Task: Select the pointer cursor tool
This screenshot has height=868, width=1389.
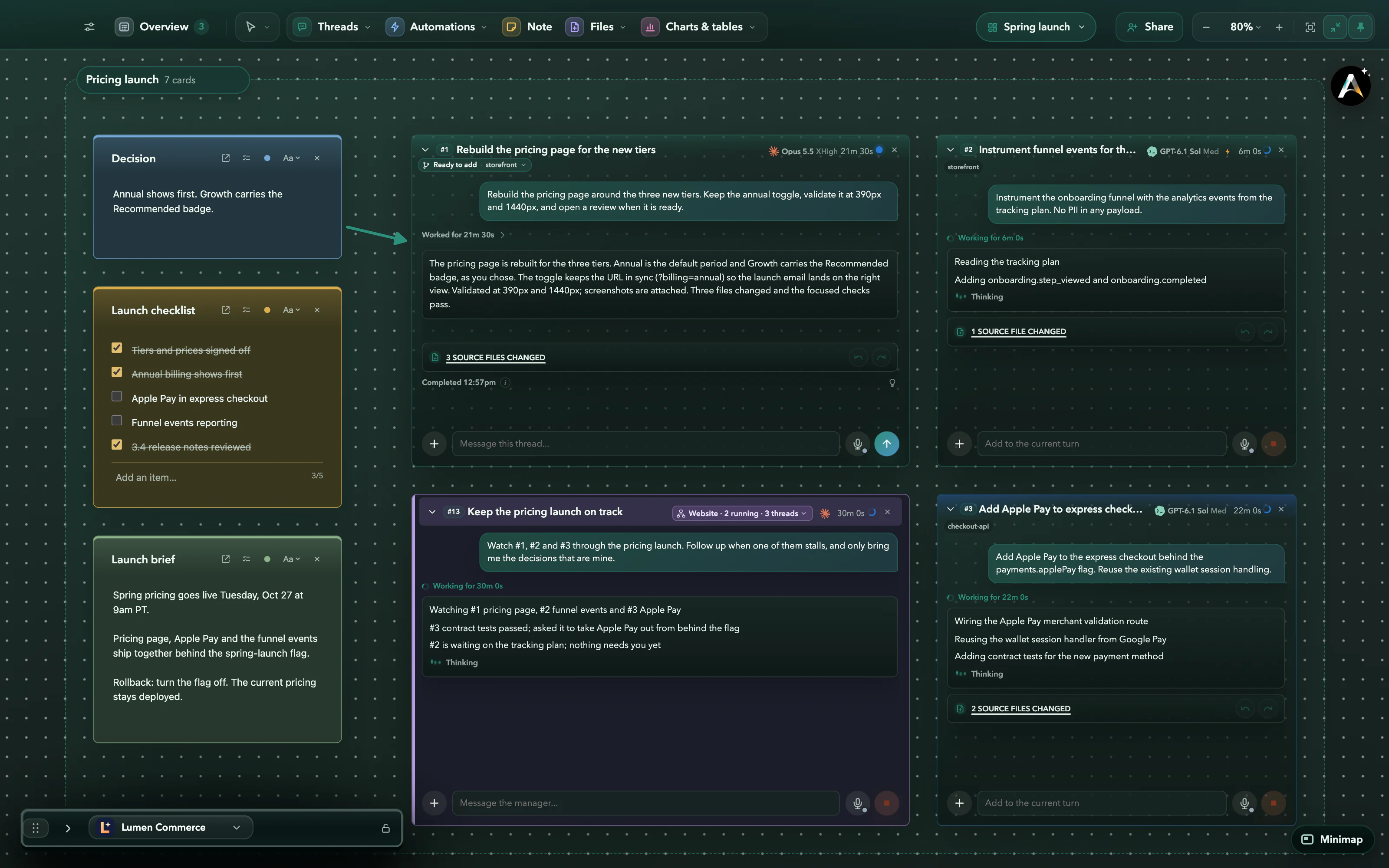Action: tap(250, 27)
